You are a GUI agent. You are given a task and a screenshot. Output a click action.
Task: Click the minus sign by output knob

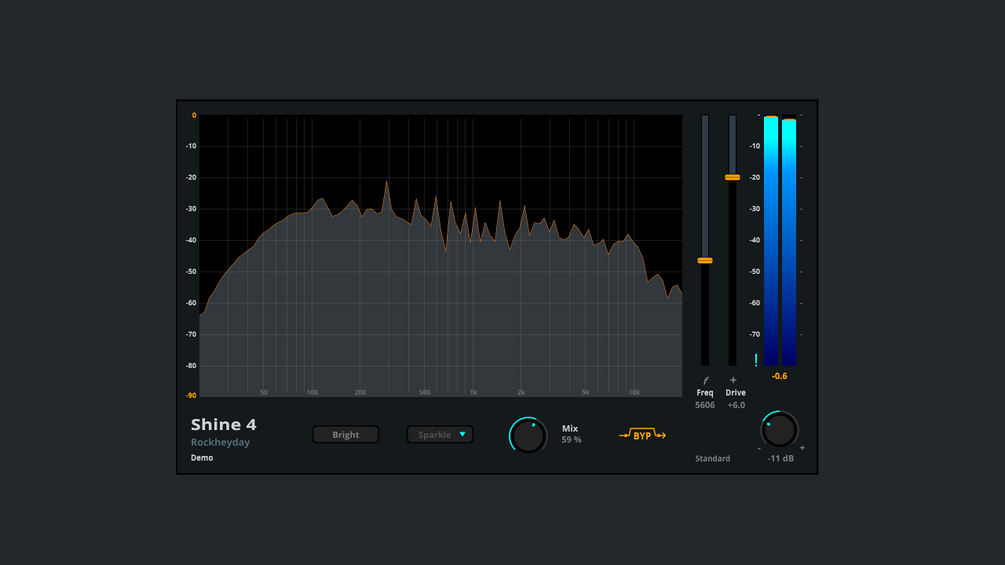click(x=760, y=448)
